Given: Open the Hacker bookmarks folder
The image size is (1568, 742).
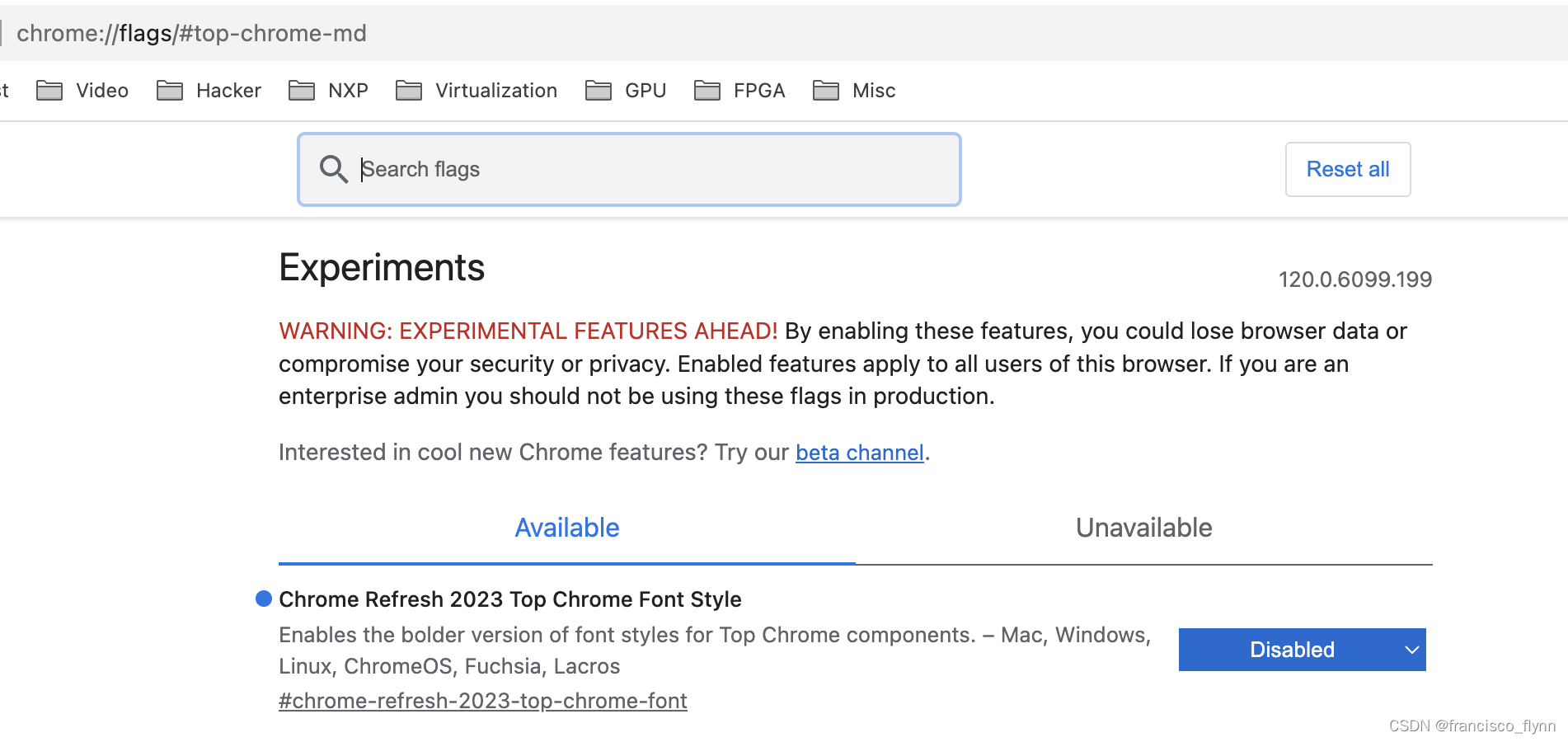Looking at the screenshot, I should 209,91.
